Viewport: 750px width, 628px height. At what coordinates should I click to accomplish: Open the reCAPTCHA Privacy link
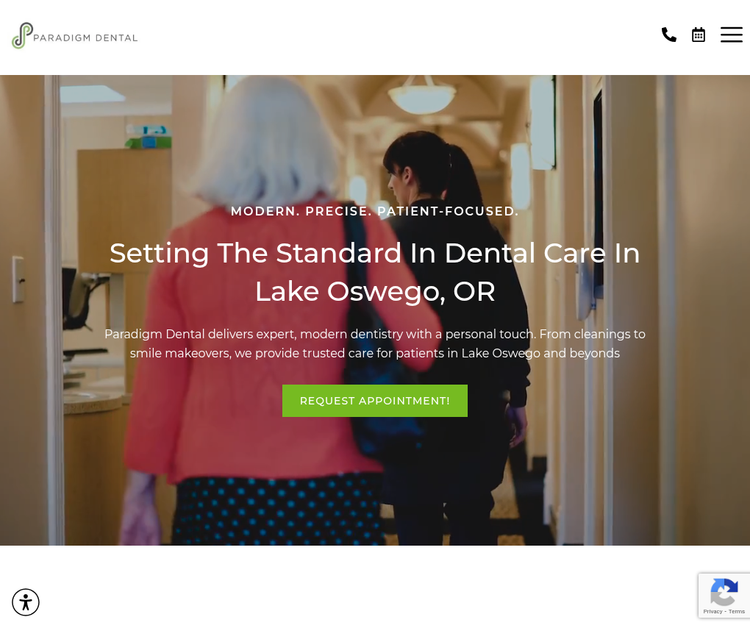[x=712, y=611]
